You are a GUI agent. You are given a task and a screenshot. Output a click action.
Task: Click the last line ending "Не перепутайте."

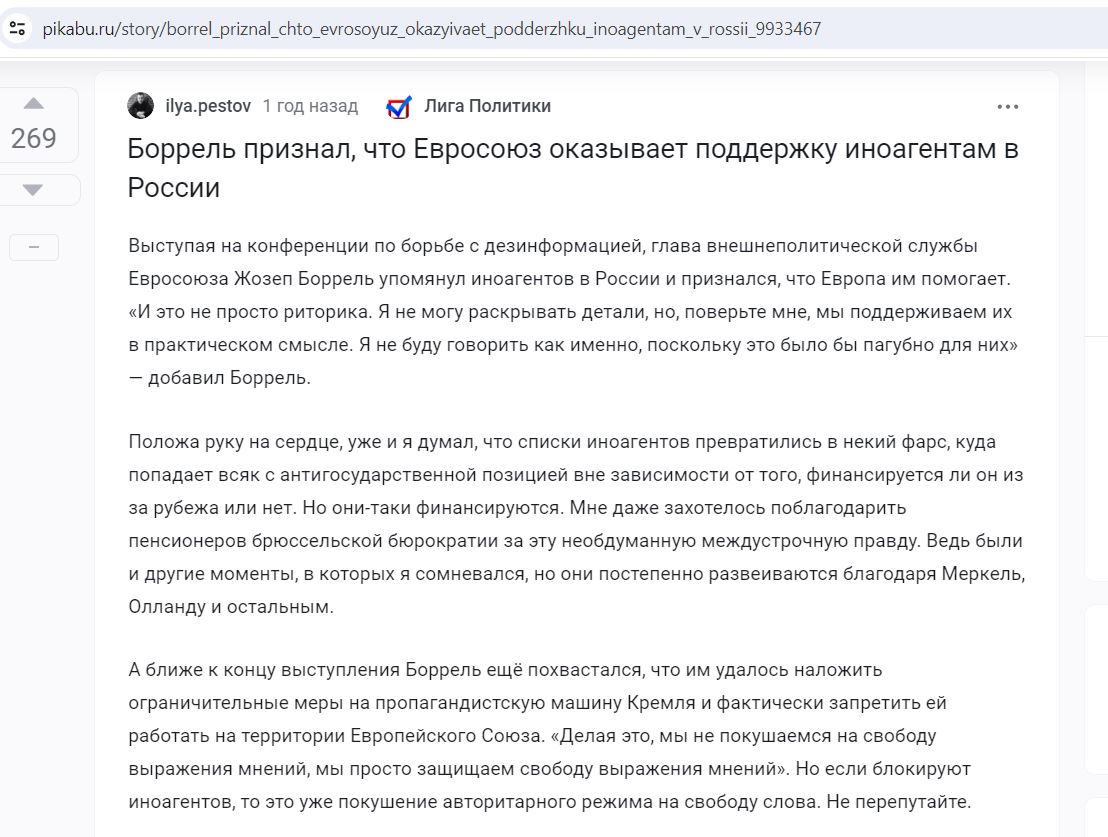point(550,802)
